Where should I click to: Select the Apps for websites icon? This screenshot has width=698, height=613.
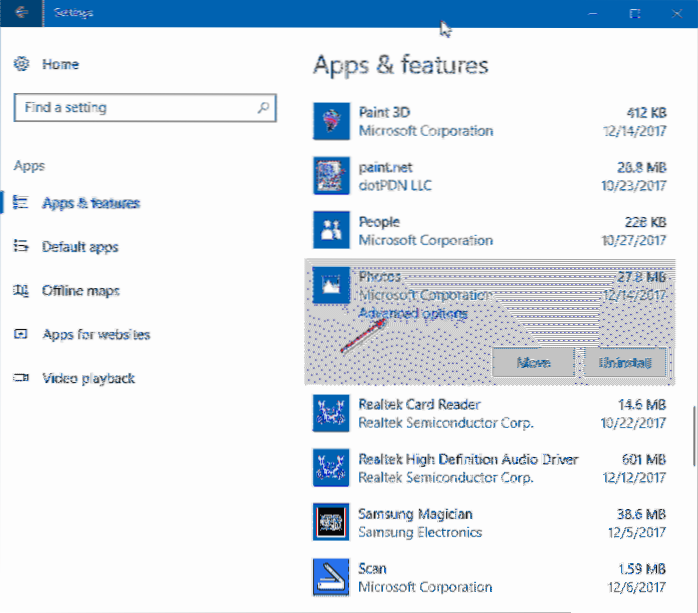point(20,334)
